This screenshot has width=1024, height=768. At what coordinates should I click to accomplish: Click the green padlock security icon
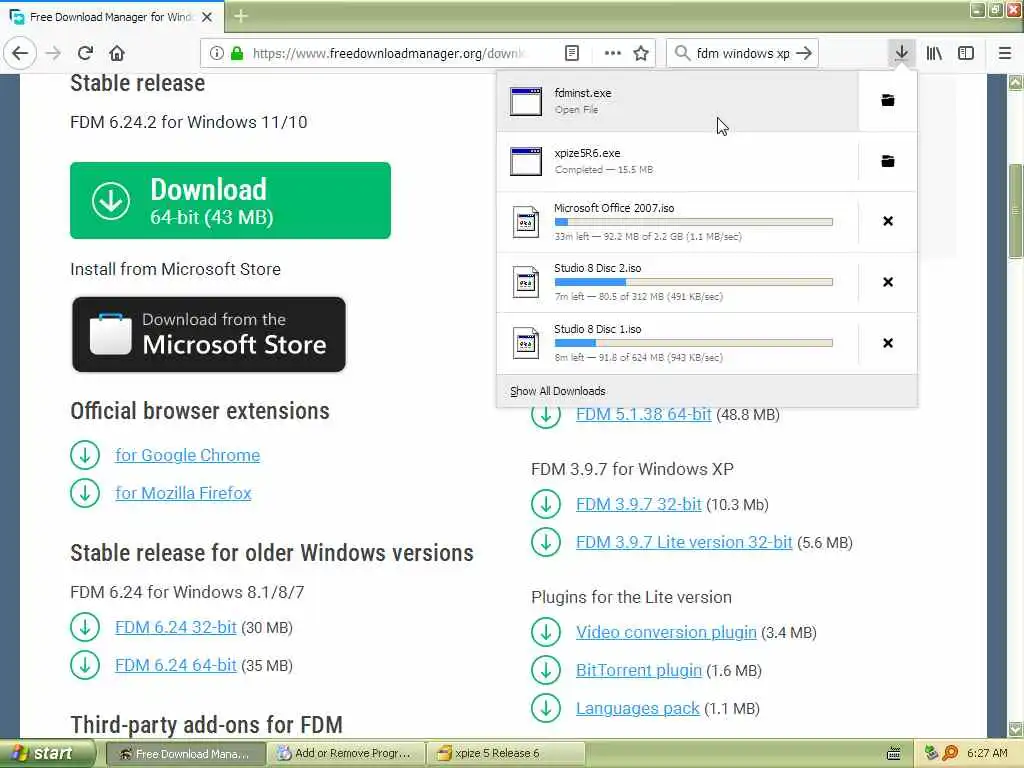(x=237, y=53)
